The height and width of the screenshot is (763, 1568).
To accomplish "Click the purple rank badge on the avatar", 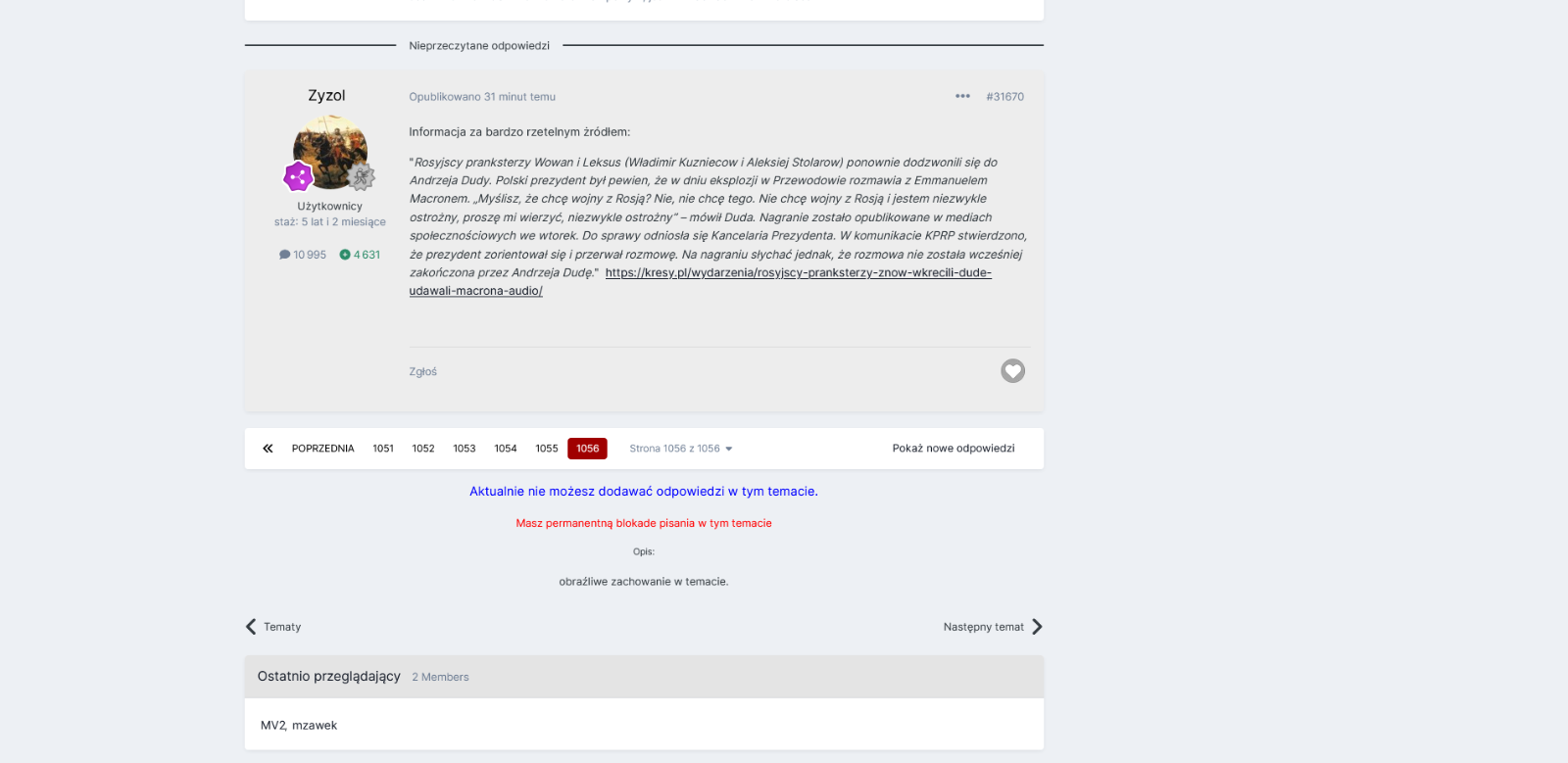I will point(298,176).
